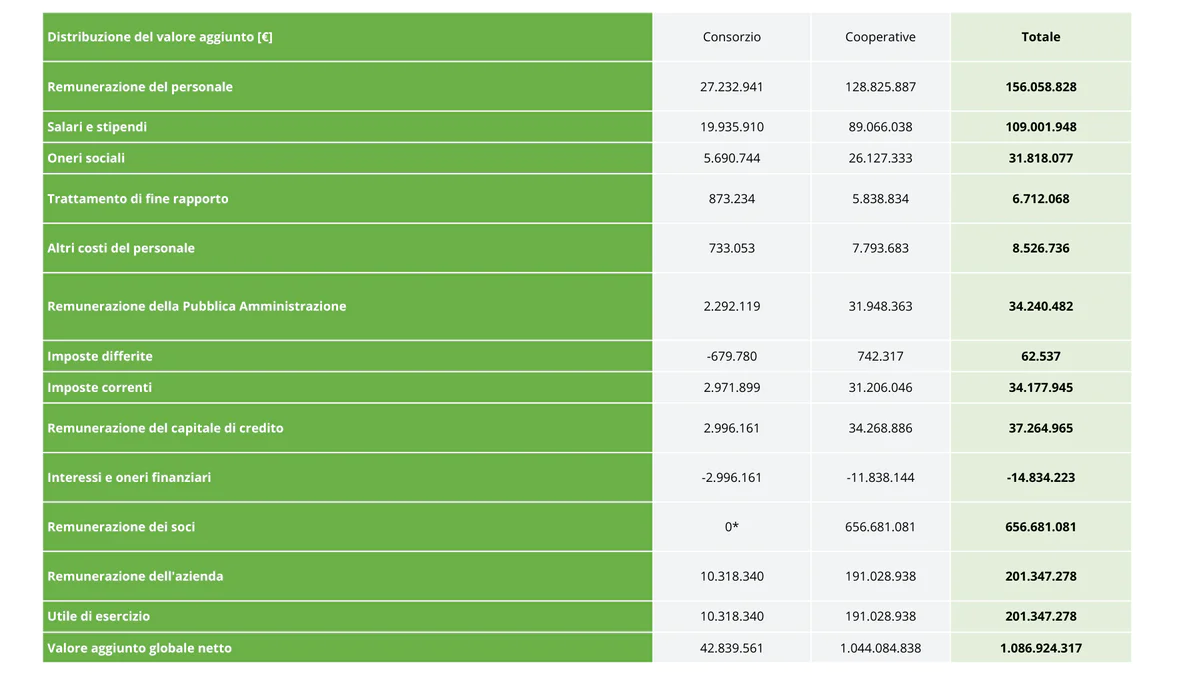Image resolution: width=1200 pixels, height=675 pixels.
Task: Click the 'Utile di esercizio' row label
Action: pos(98,616)
